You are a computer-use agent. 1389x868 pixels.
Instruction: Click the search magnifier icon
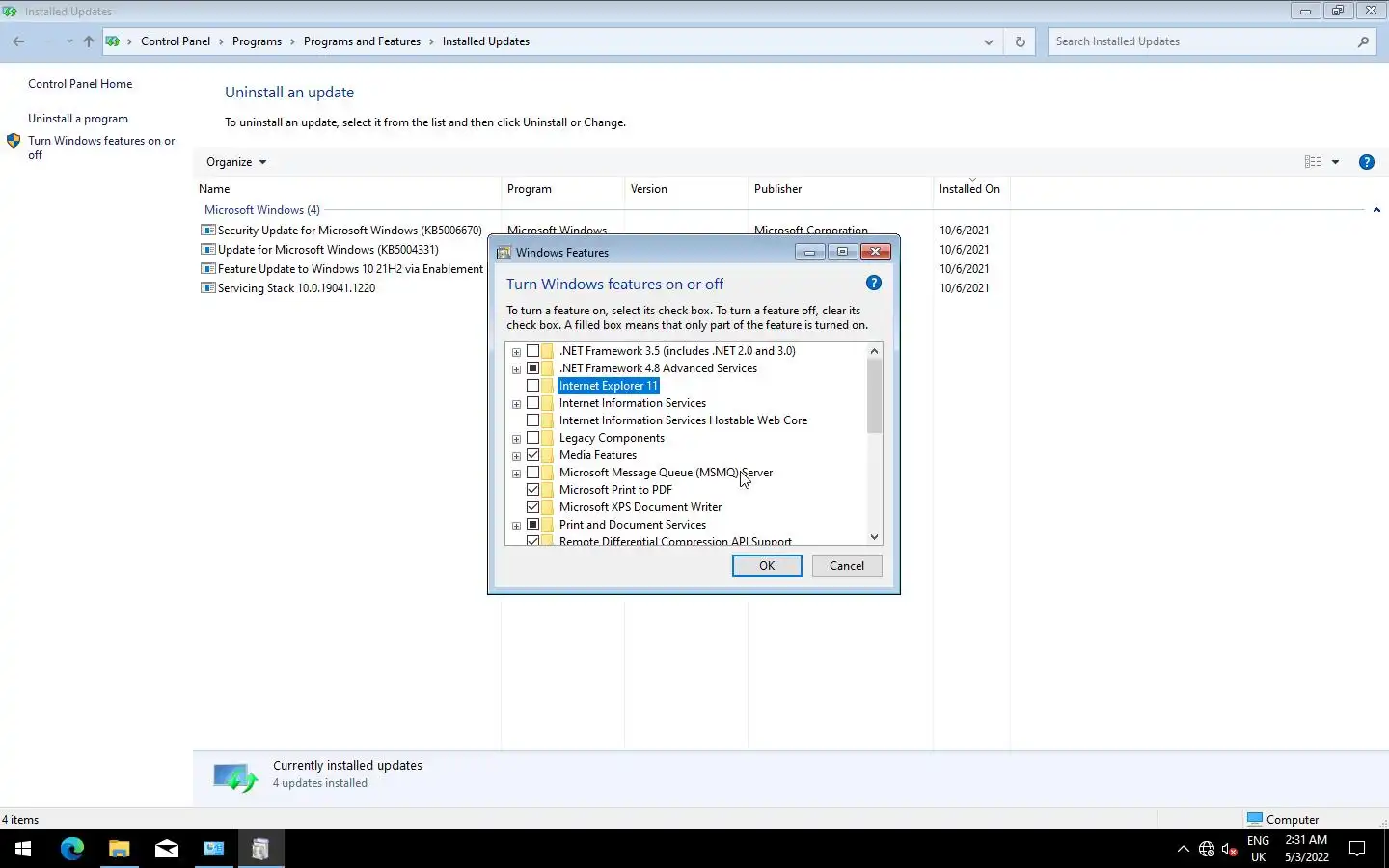coord(1363,41)
